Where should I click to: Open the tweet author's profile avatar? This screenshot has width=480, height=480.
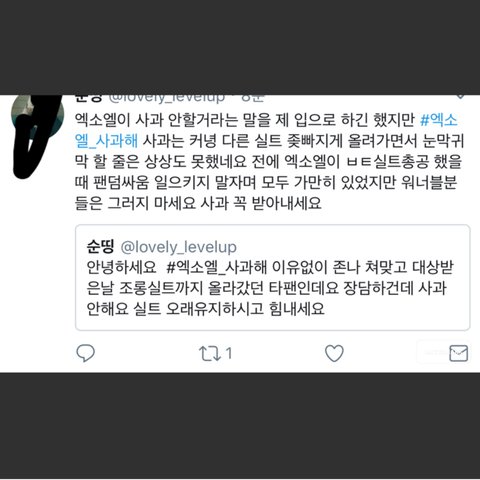(37, 133)
